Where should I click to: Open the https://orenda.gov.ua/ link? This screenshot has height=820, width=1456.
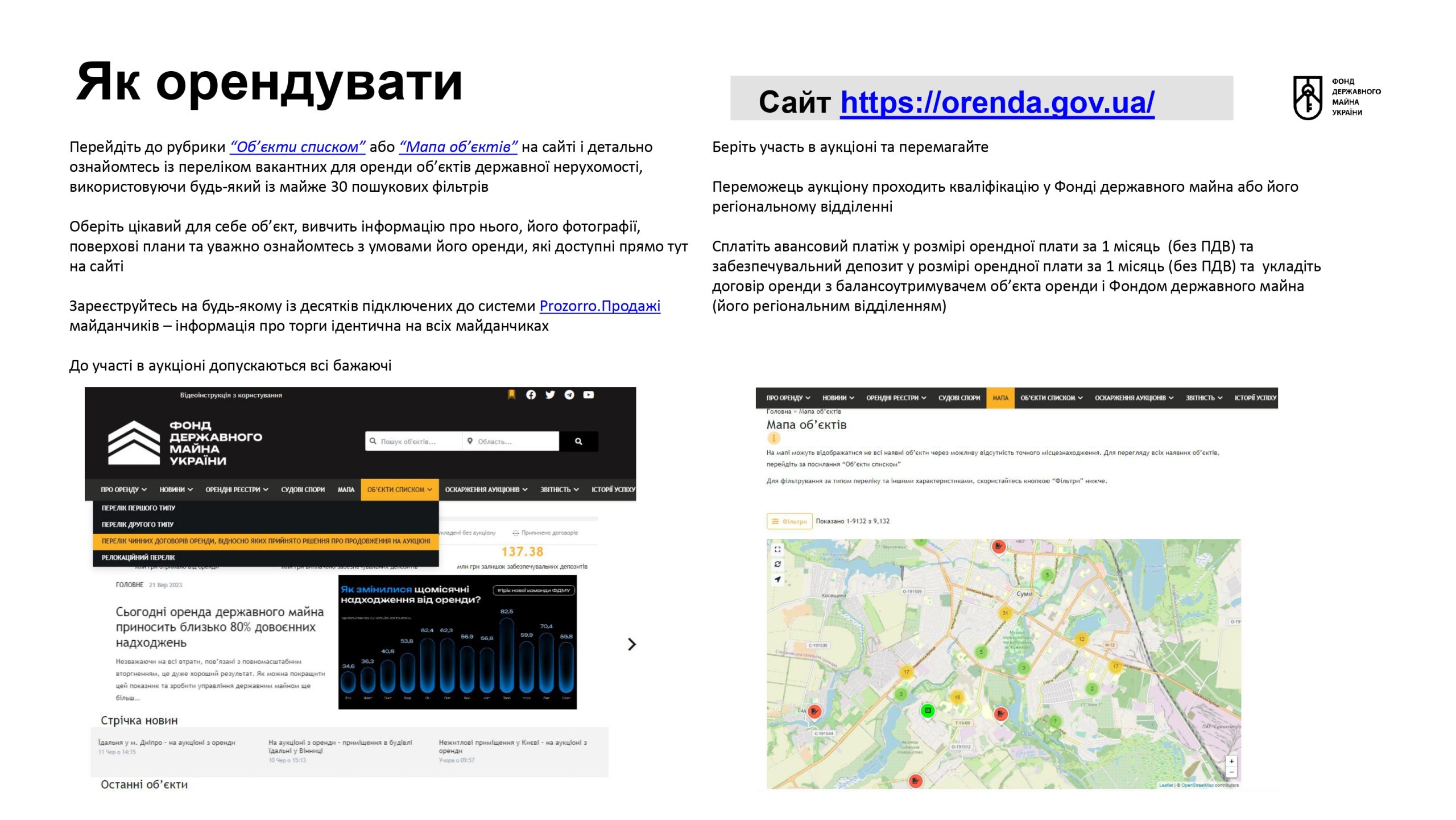coord(997,102)
